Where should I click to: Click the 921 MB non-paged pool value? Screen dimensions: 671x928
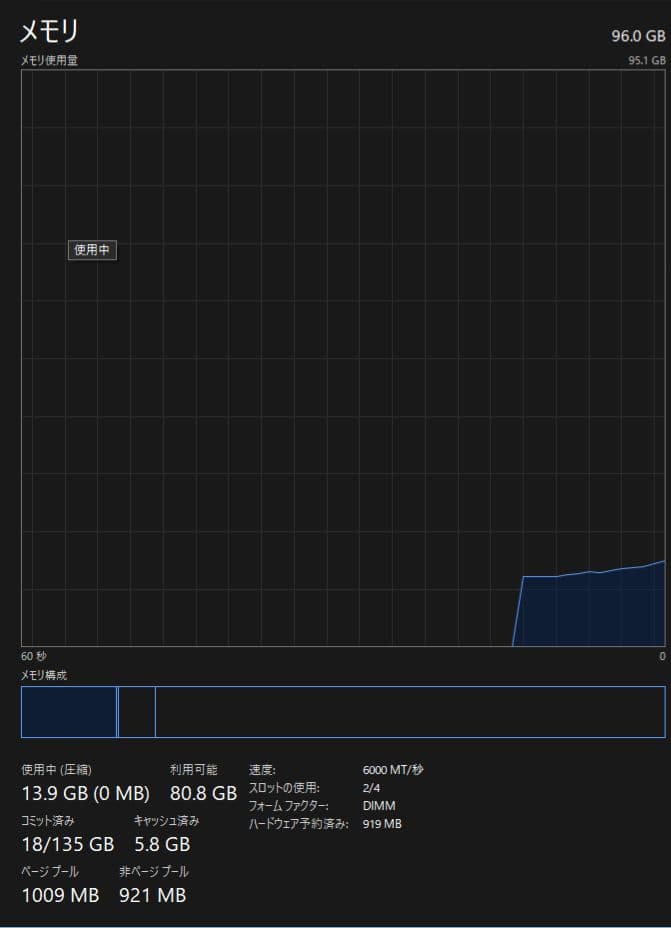coord(152,895)
